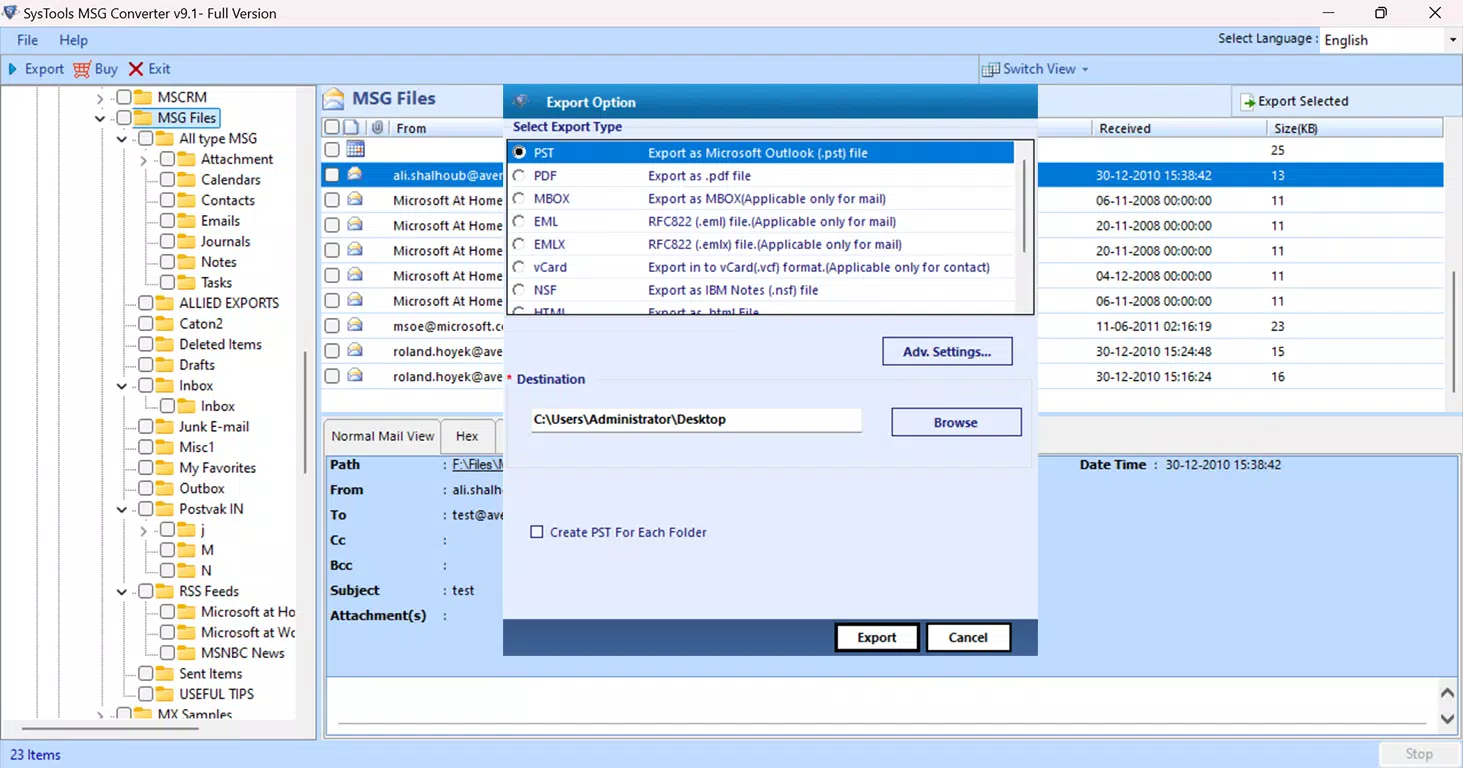Click the Adv. Settings button
Screen dimensions: 1463x768
coord(947,351)
